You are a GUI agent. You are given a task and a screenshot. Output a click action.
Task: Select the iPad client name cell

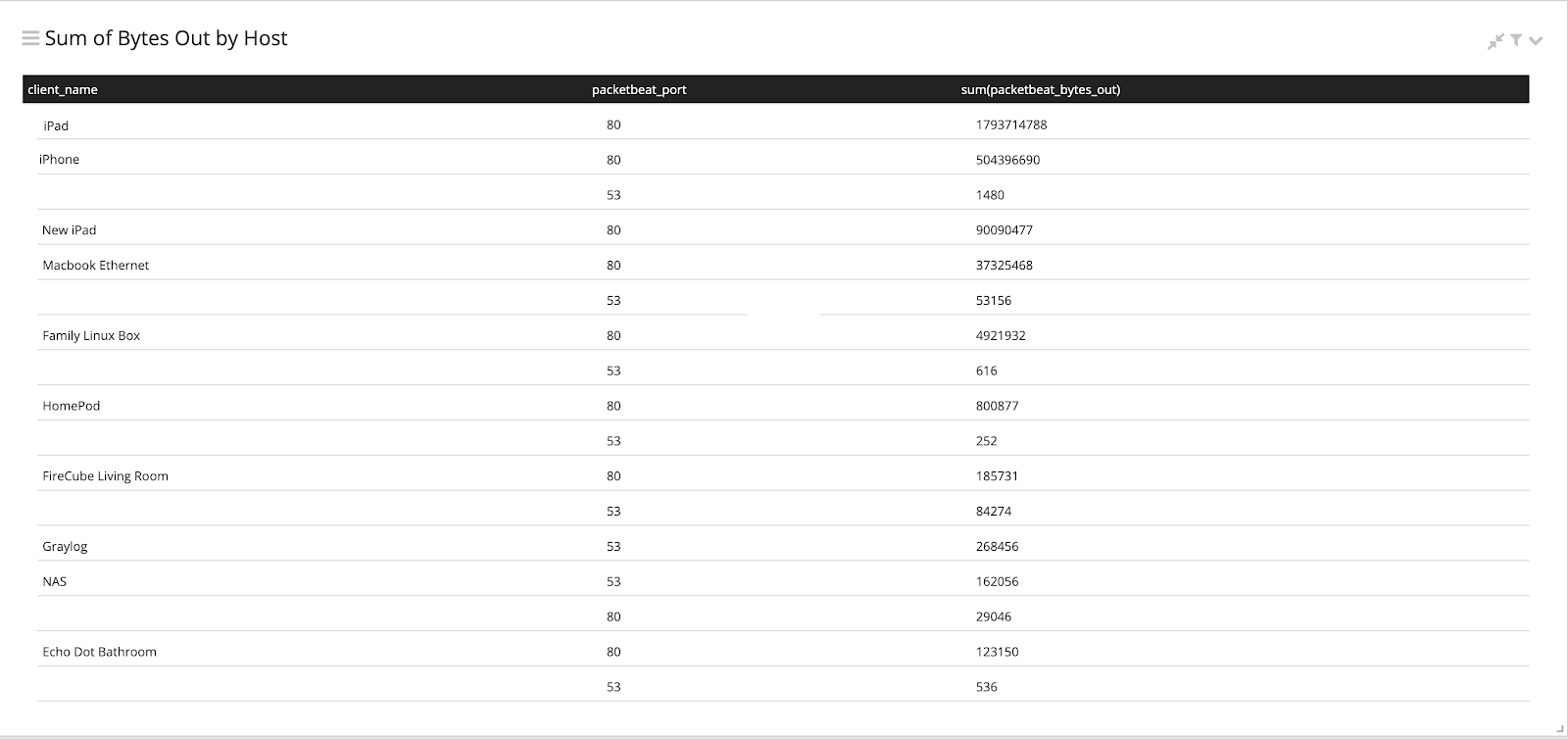(56, 125)
